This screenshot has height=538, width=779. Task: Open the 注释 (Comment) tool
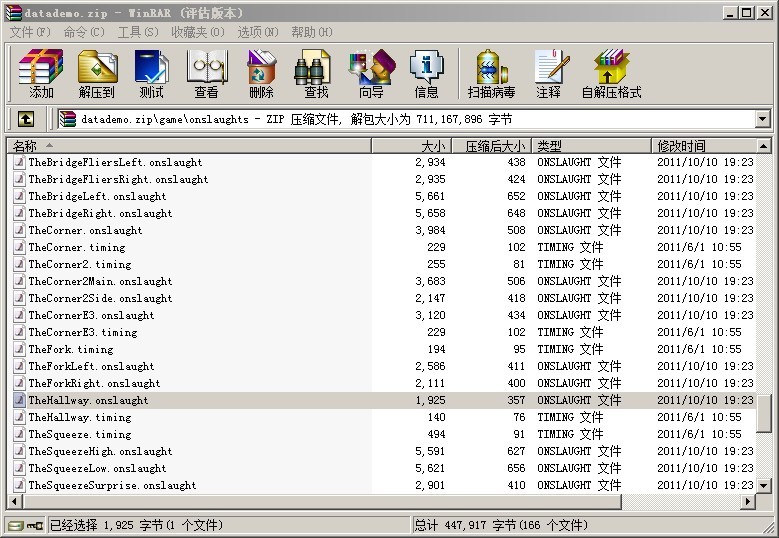tap(548, 74)
